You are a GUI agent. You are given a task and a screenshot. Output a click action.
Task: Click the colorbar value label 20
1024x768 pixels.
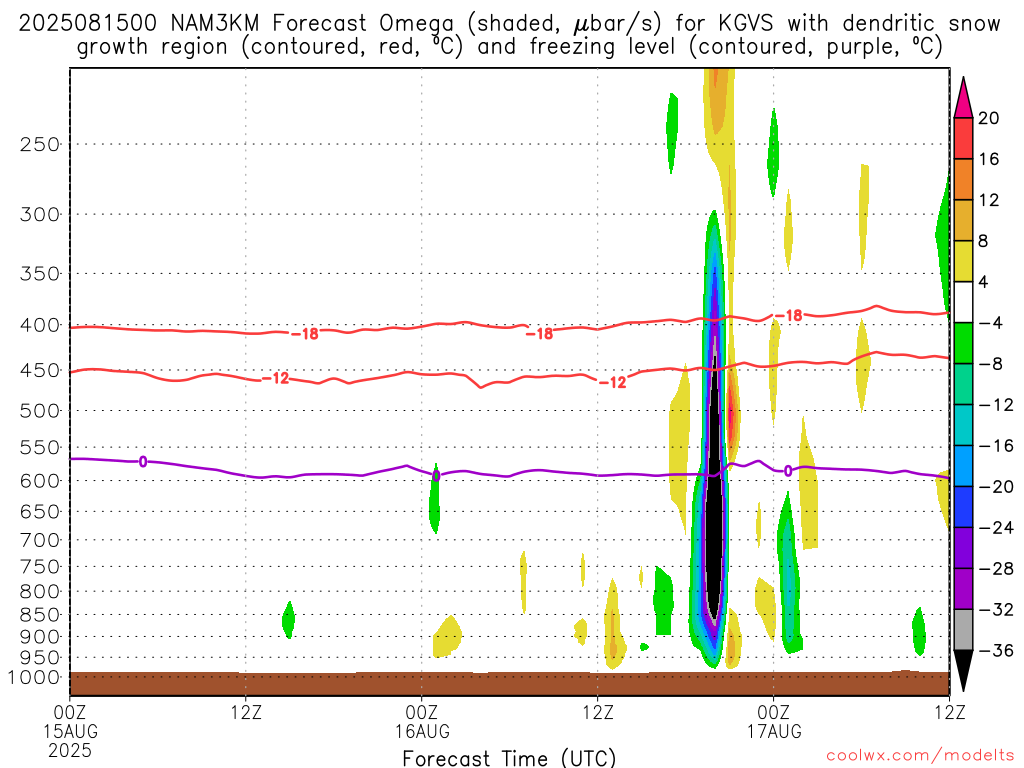[989, 118]
